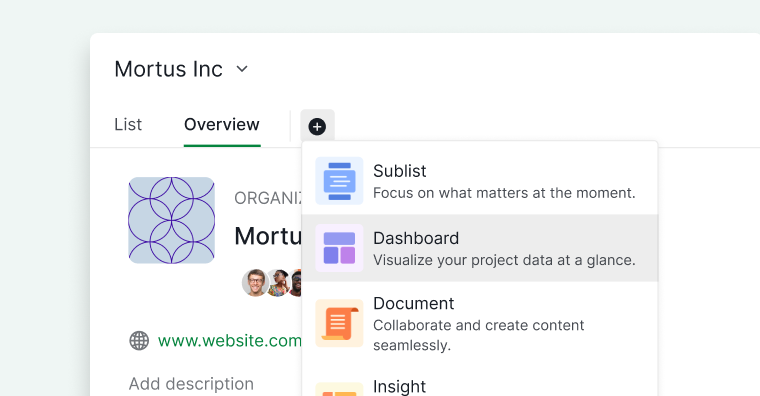Choose the Dashboard option title

pos(416,238)
